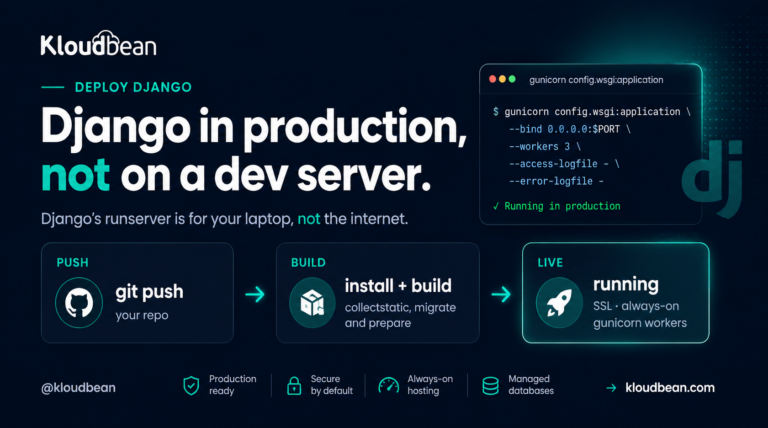Screen dimensions: 768x428
Task: Click the Kloudbean logo
Action: [98, 44]
